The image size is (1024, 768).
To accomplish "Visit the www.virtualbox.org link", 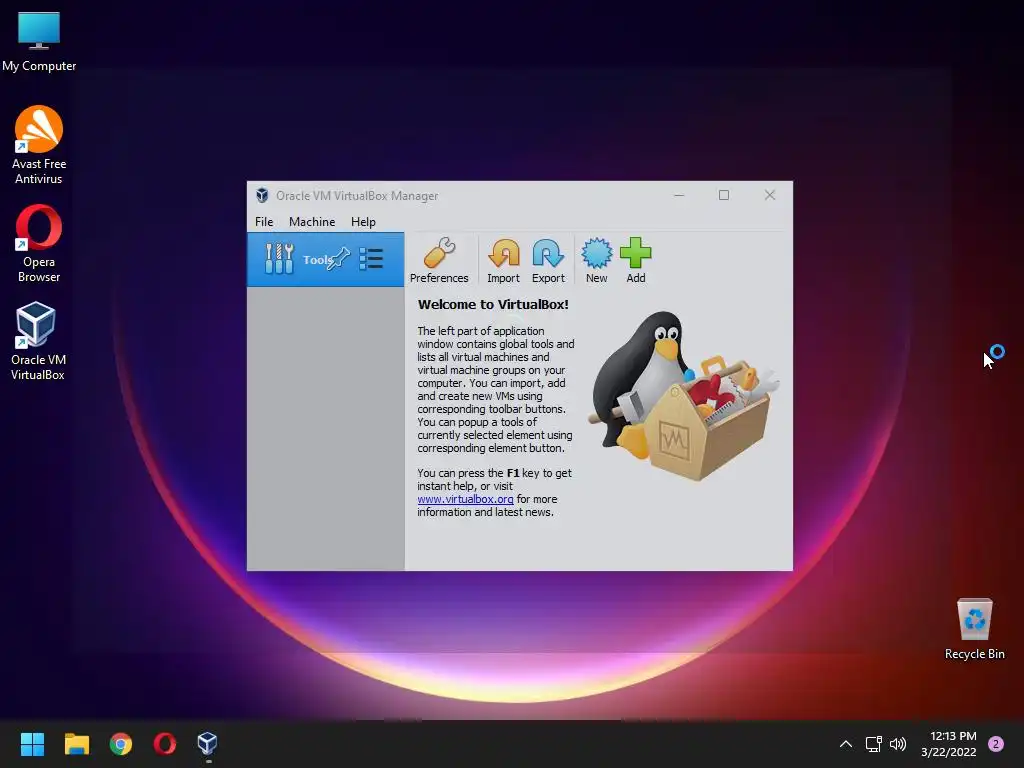I will point(465,499).
